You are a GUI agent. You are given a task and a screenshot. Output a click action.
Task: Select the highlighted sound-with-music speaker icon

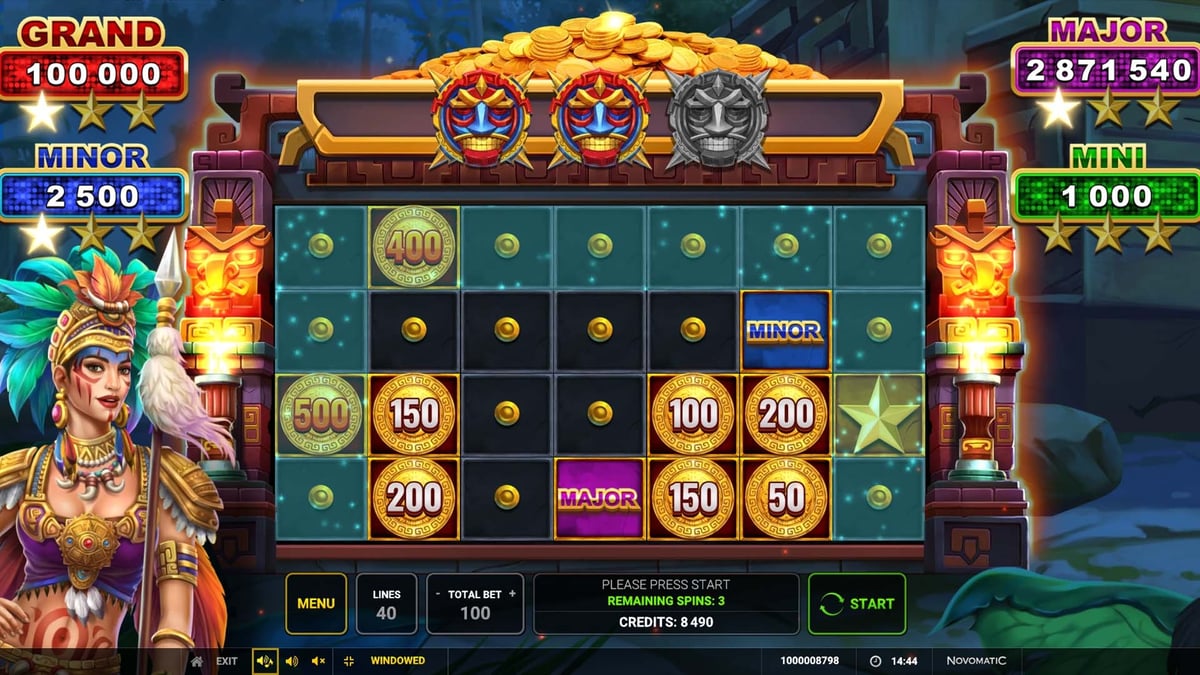pos(265,661)
